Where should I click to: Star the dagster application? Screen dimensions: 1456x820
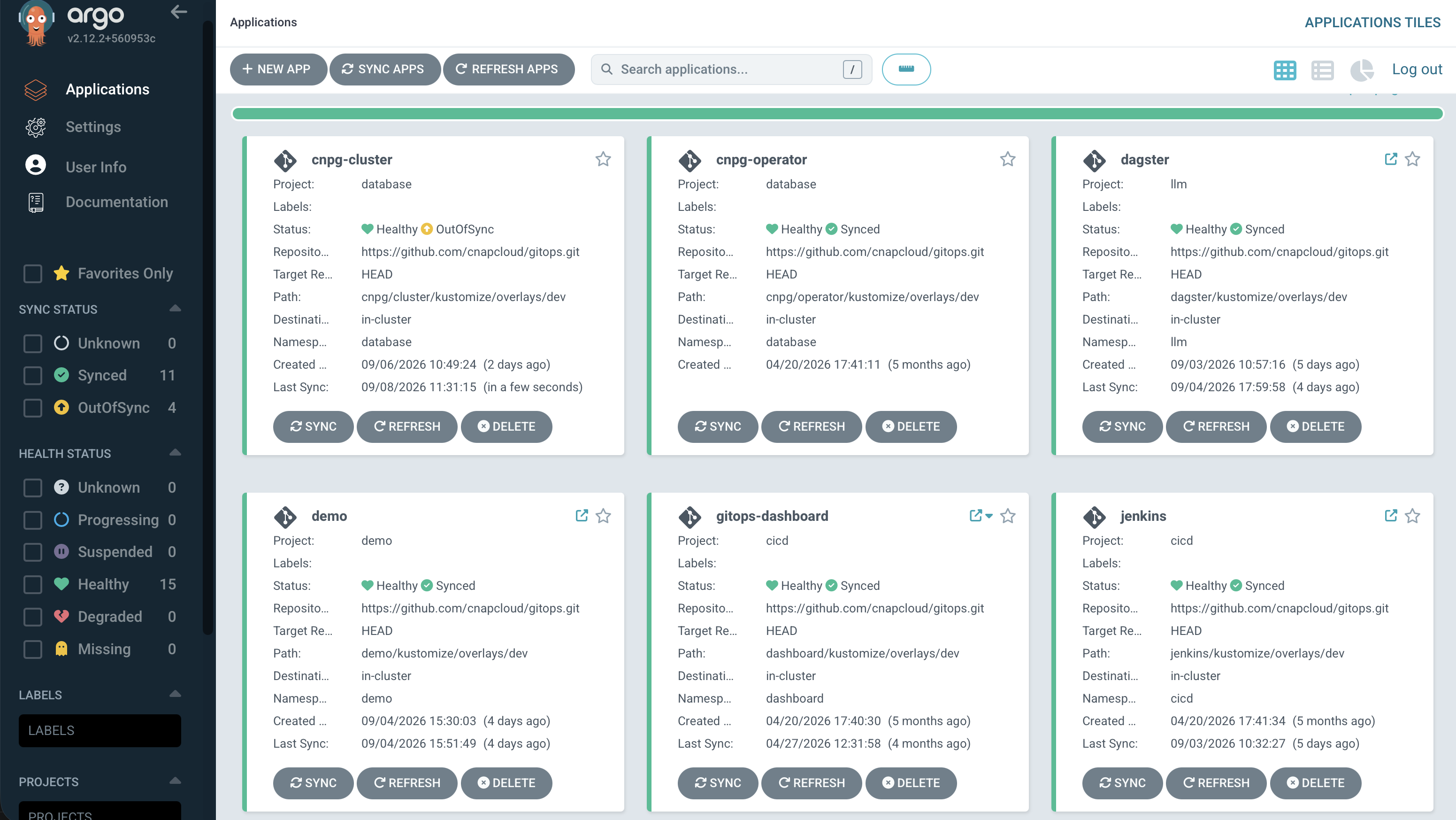click(x=1412, y=159)
